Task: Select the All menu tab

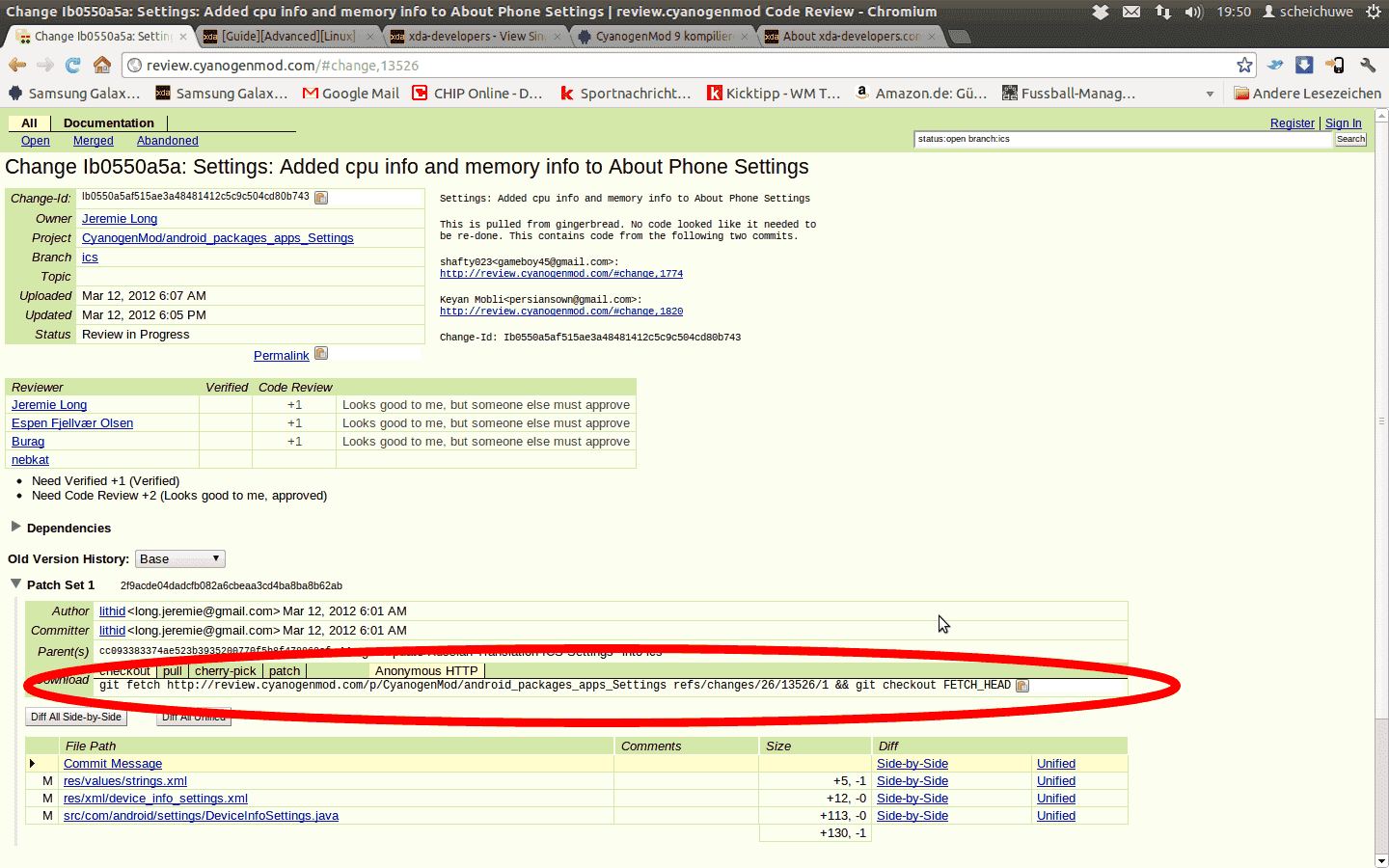Action: click(x=29, y=122)
